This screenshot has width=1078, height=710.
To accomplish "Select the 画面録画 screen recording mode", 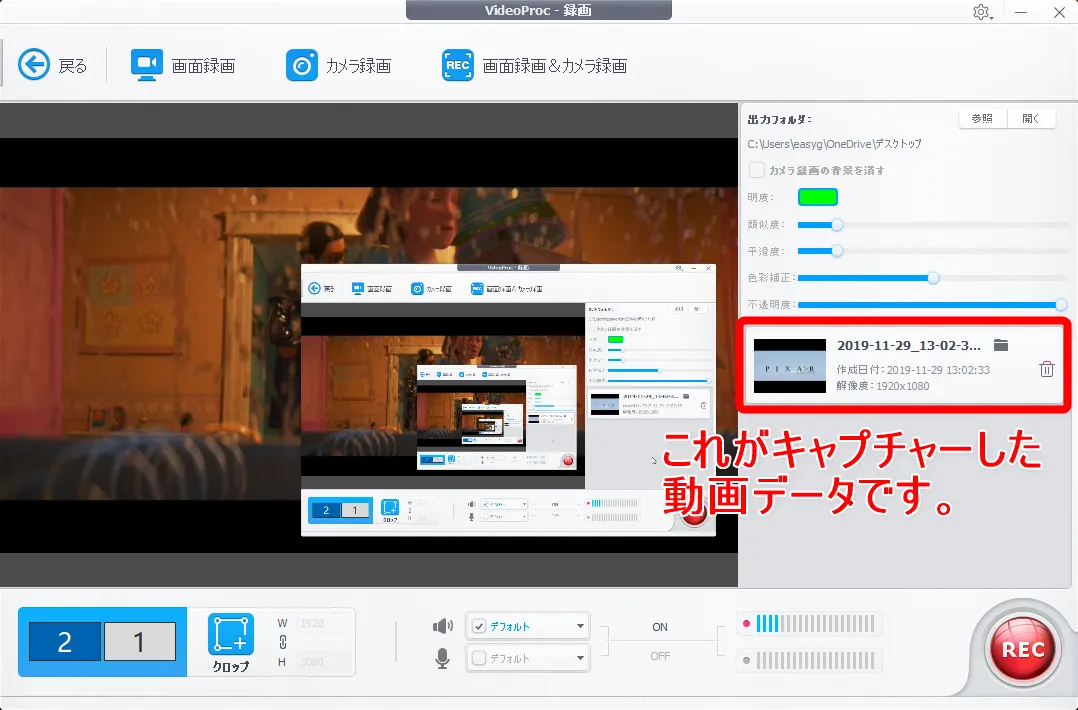I will coord(183,65).
